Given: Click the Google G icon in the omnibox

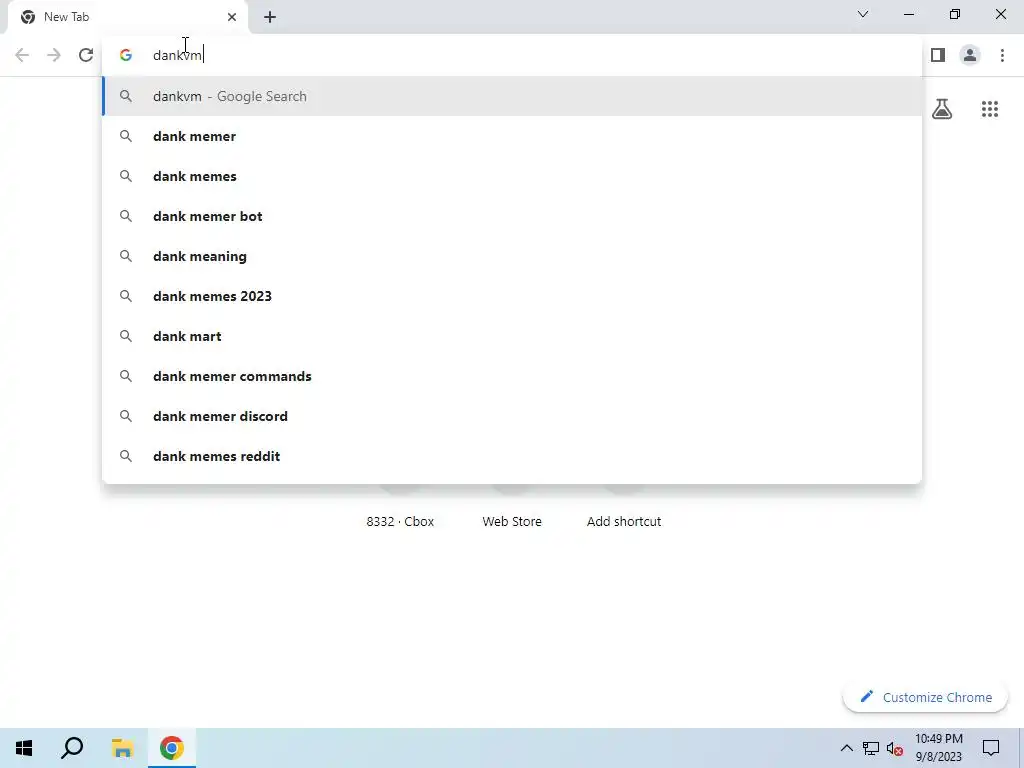Looking at the screenshot, I should click(x=126, y=55).
